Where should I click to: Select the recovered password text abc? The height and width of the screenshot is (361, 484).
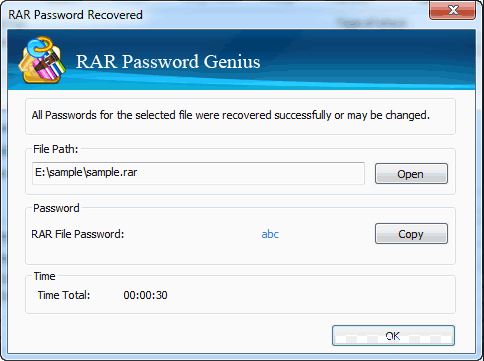coord(270,234)
